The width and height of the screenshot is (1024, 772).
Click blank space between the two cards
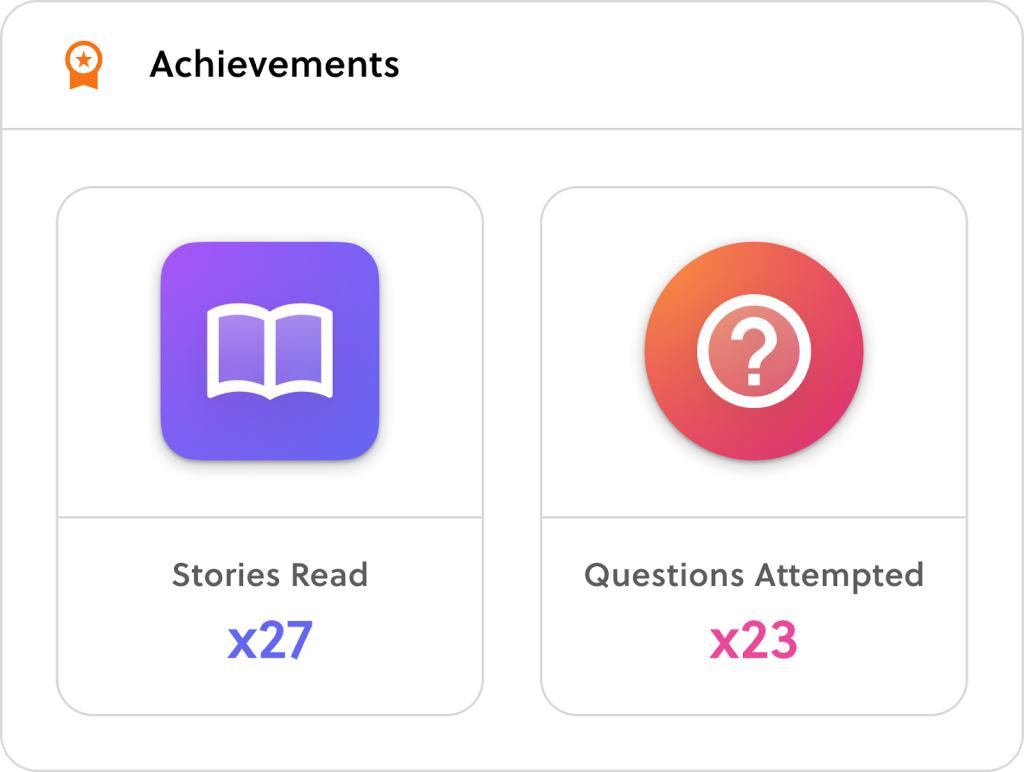512,451
